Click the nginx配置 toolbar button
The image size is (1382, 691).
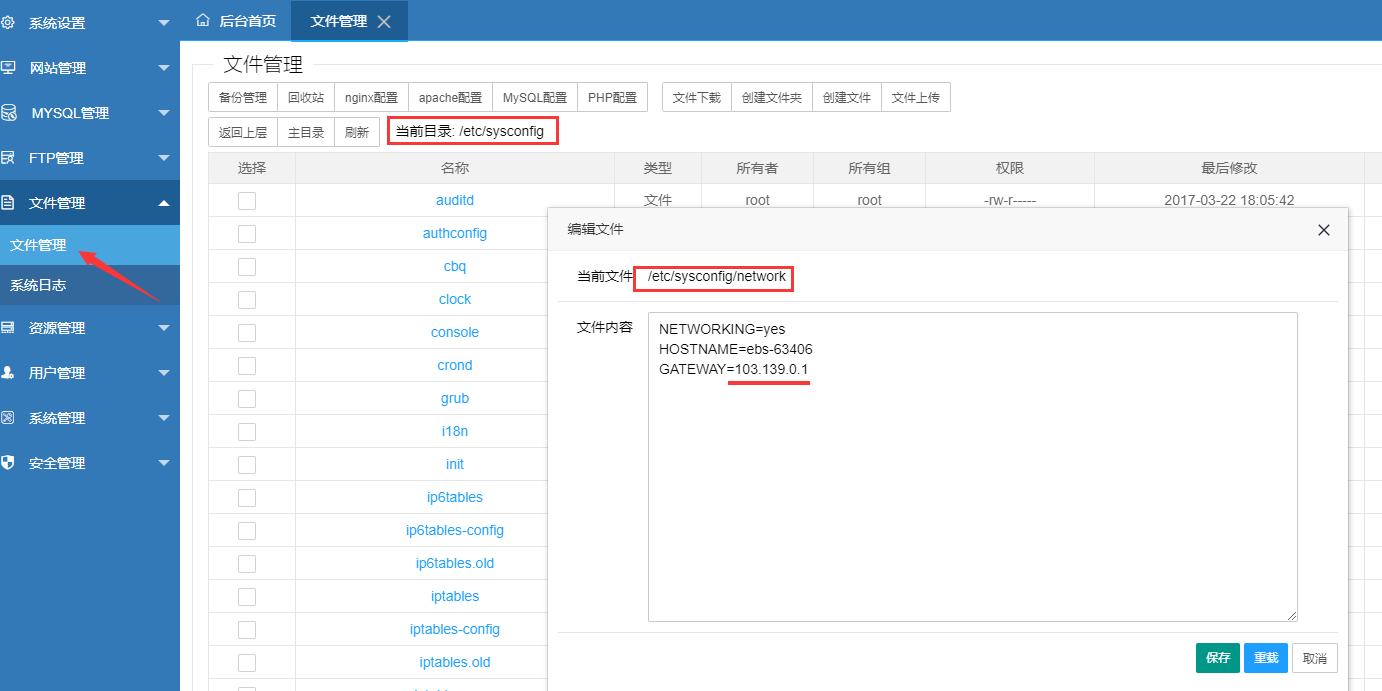click(x=371, y=98)
